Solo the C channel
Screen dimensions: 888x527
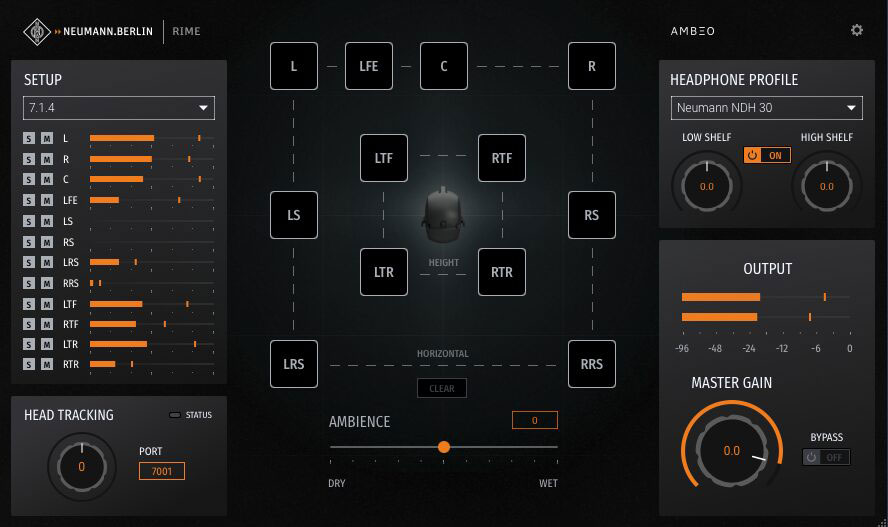29,179
